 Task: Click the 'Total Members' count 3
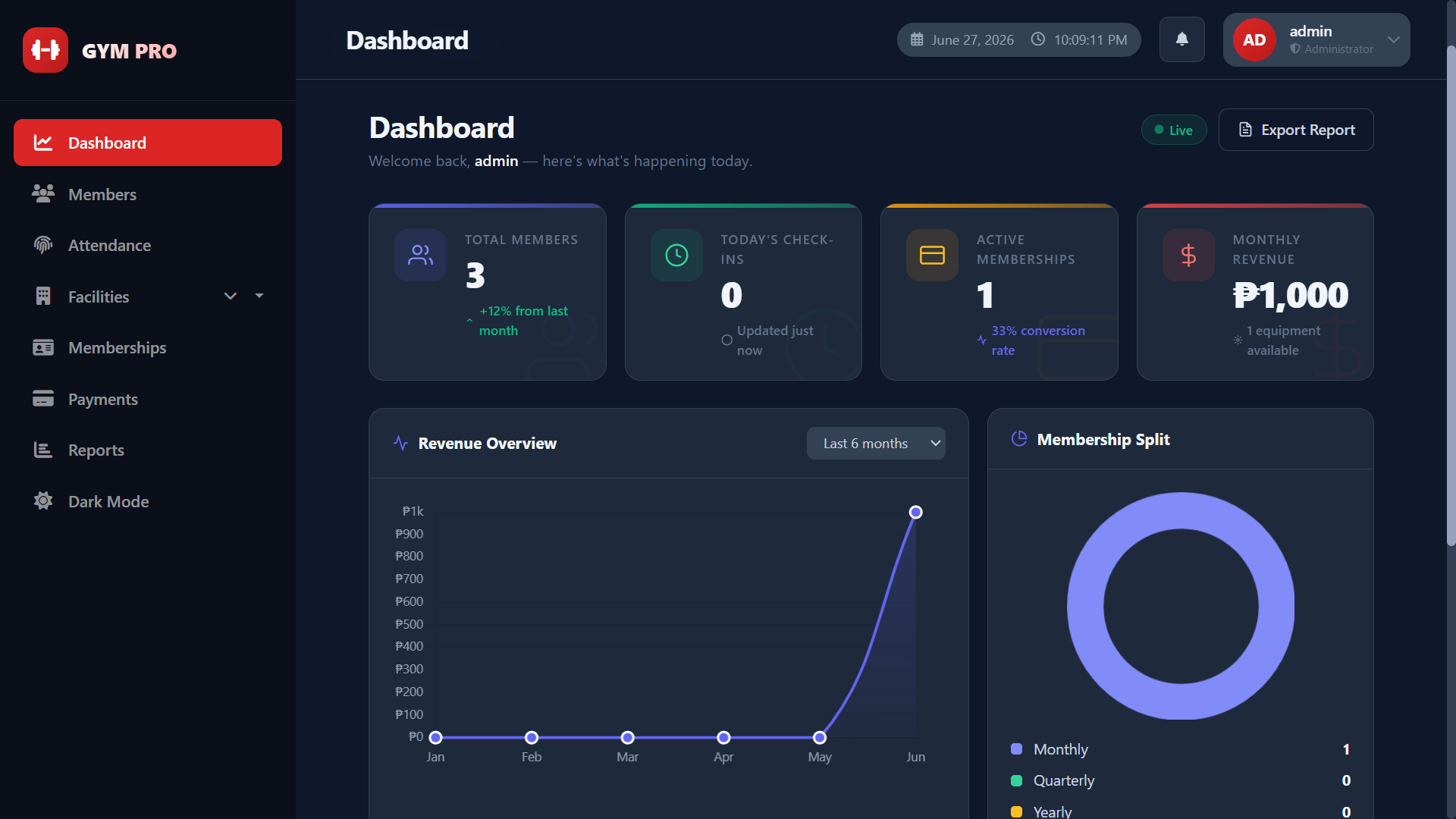point(475,275)
